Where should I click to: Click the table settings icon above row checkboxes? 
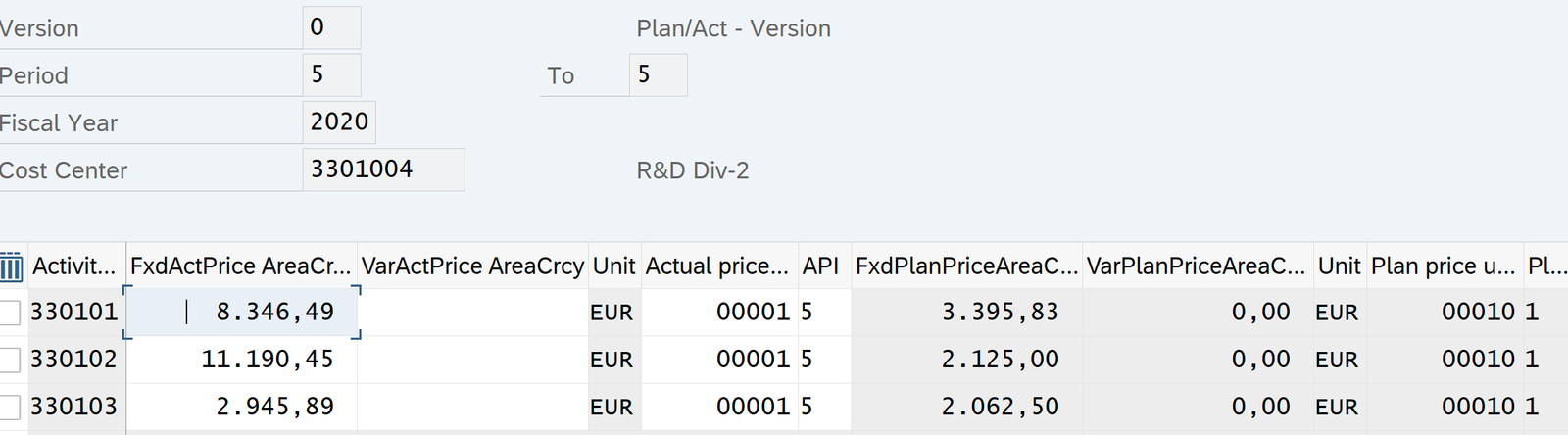[11, 266]
